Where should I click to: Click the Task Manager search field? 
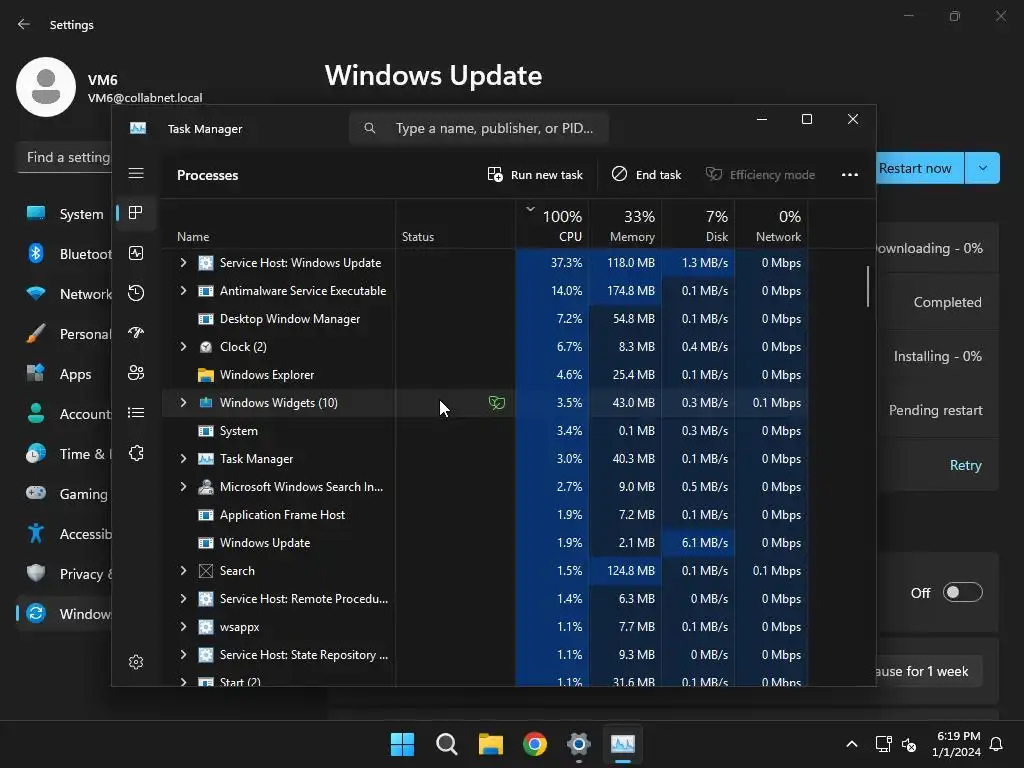pos(479,128)
